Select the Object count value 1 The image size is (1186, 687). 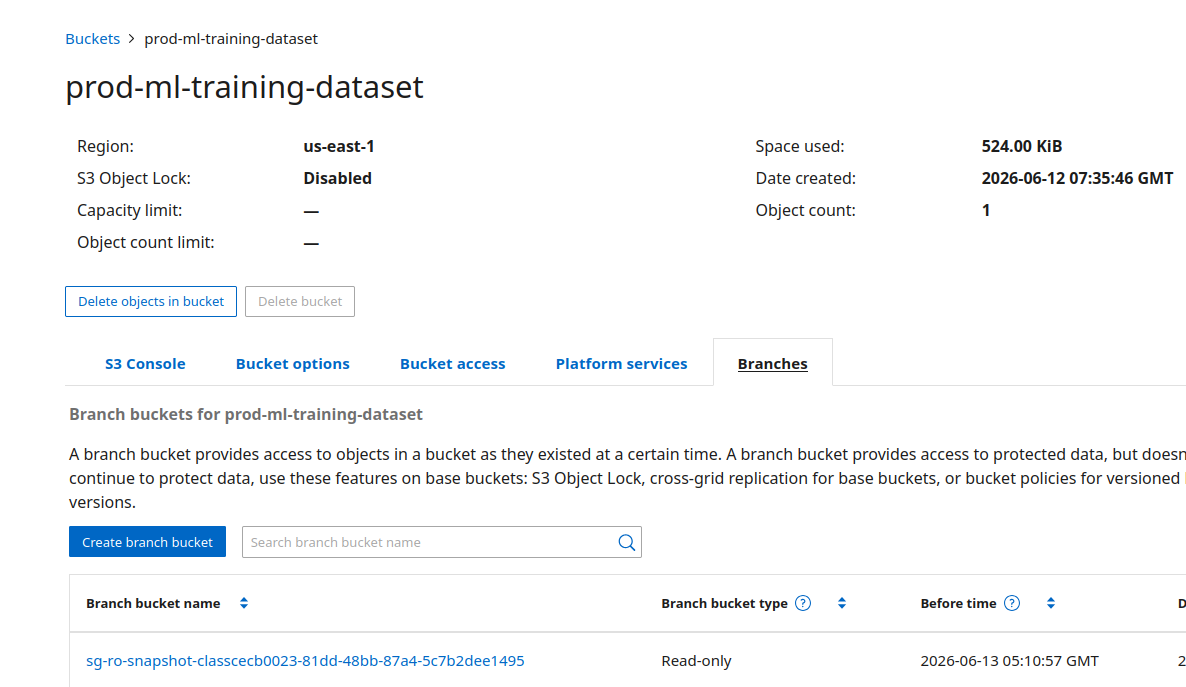point(986,210)
